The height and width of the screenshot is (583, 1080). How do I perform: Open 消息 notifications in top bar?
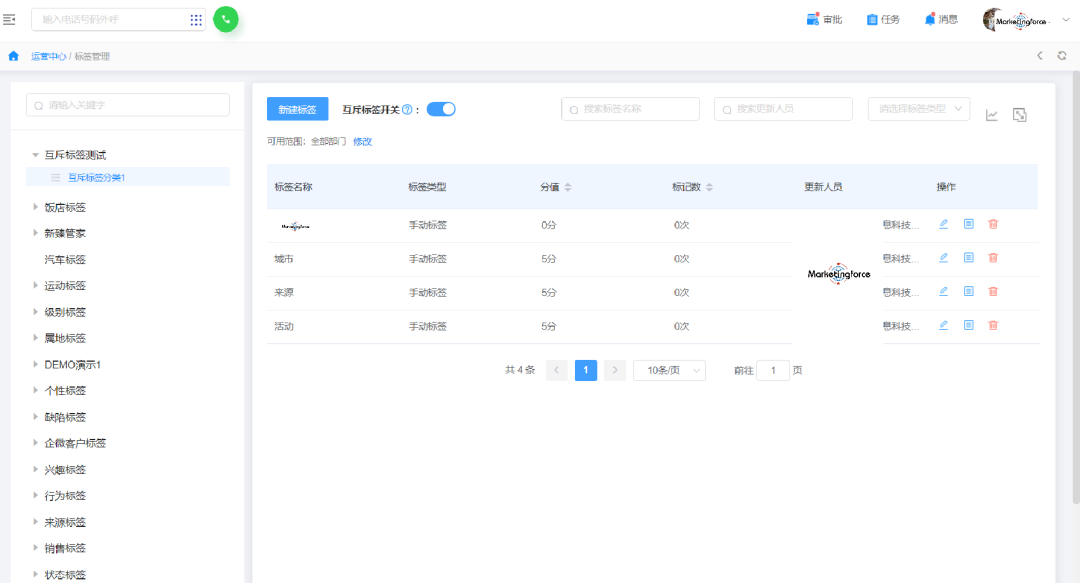pos(940,19)
